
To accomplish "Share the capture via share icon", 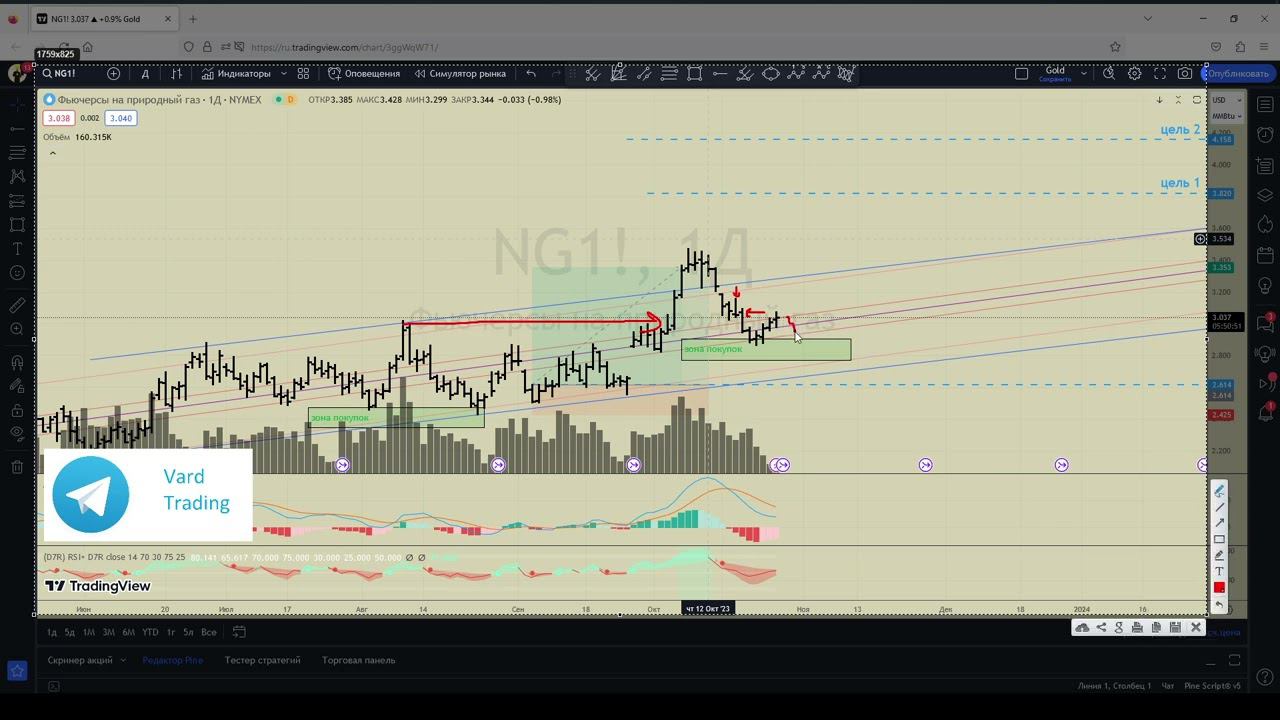I will click(1101, 627).
